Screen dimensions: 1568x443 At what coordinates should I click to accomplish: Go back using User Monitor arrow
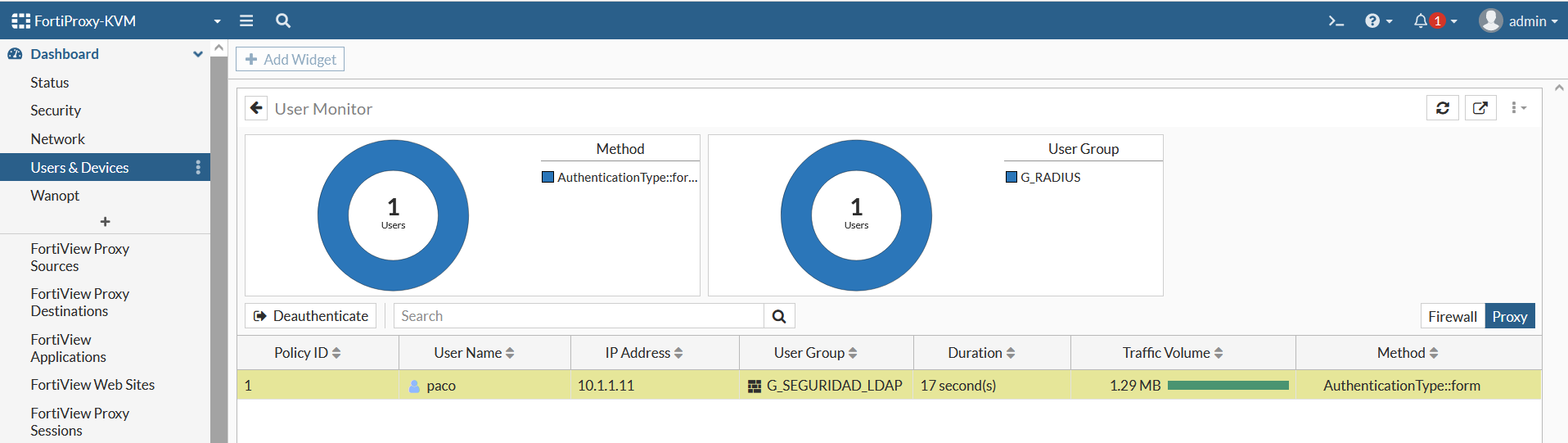coord(257,108)
